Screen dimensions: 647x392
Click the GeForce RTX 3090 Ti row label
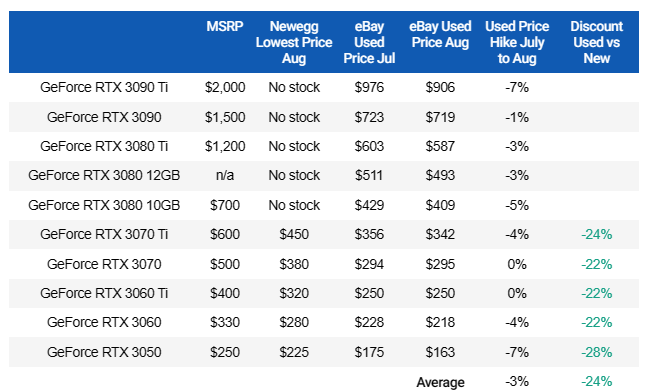point(104,87)
